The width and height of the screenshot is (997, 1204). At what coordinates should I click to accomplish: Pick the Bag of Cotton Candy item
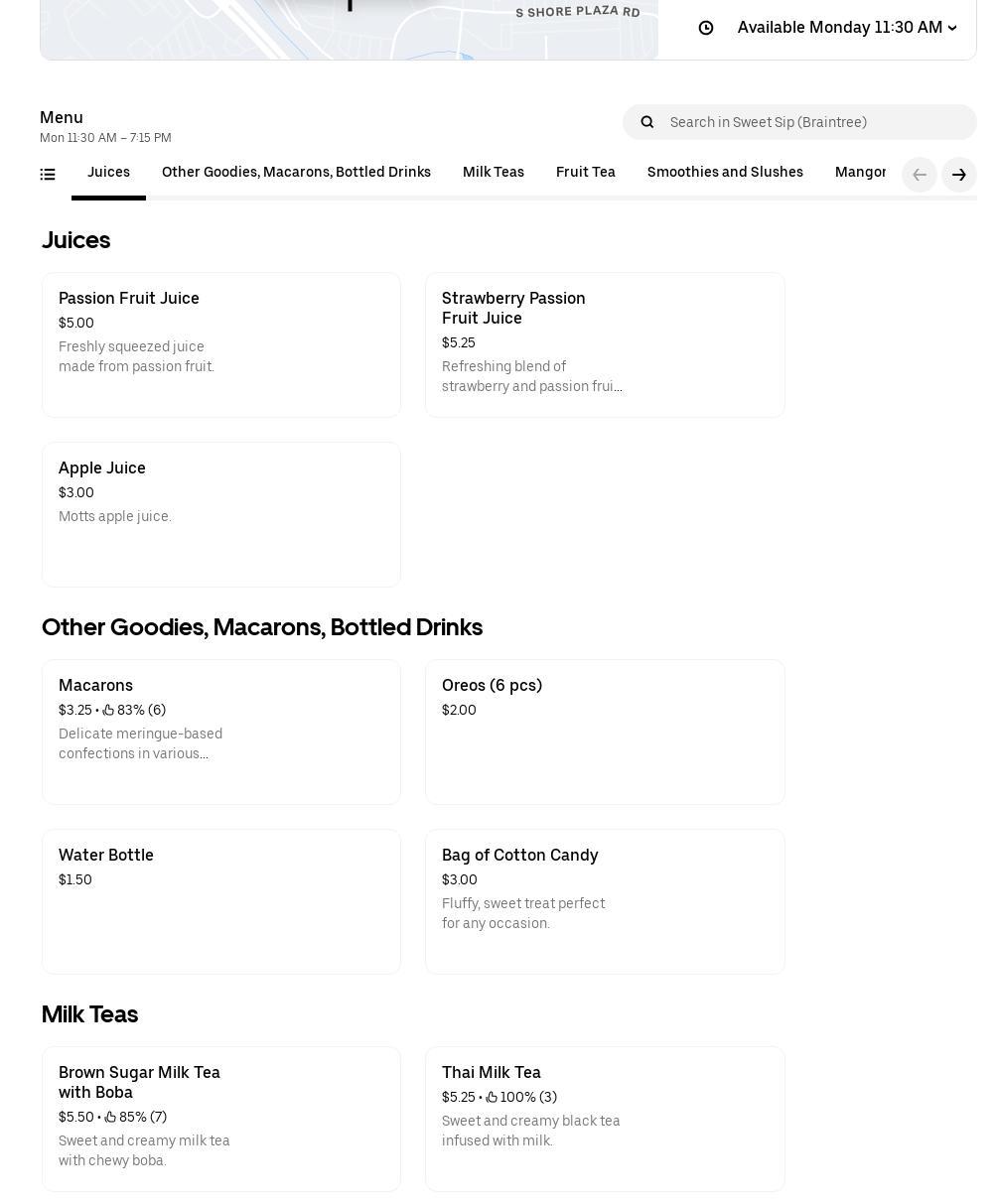click(604, 901)
